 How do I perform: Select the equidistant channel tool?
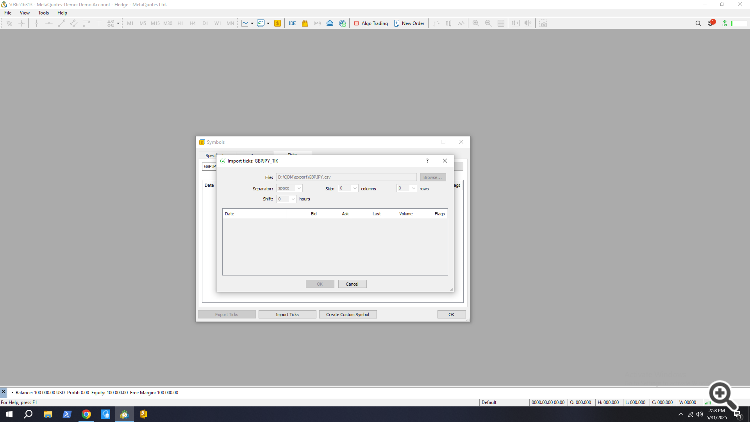coord(73,23)
